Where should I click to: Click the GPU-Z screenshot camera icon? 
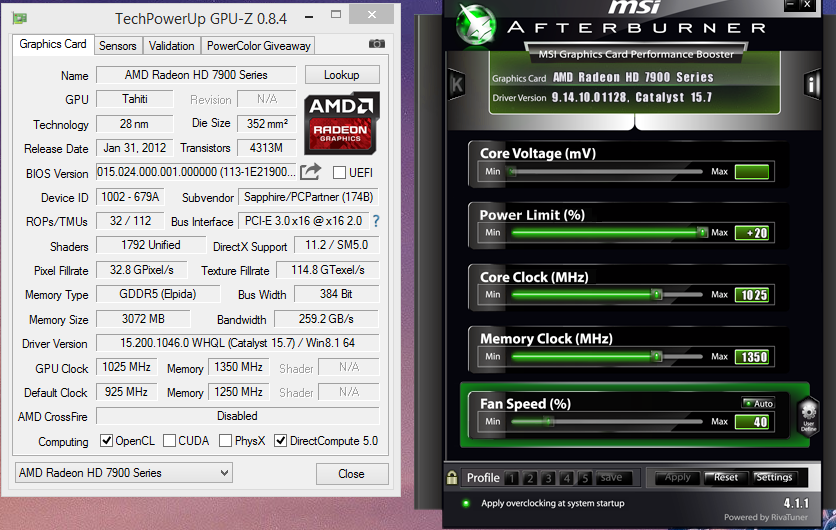376,44
